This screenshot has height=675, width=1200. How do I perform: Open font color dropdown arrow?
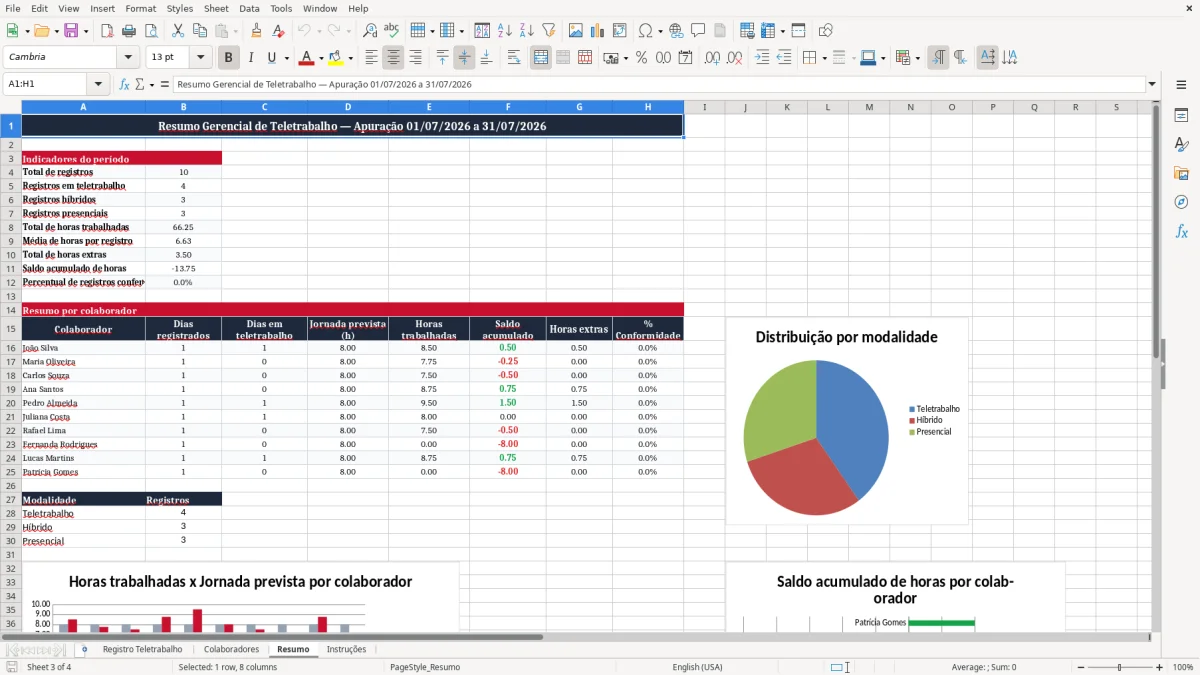[321, 58]
